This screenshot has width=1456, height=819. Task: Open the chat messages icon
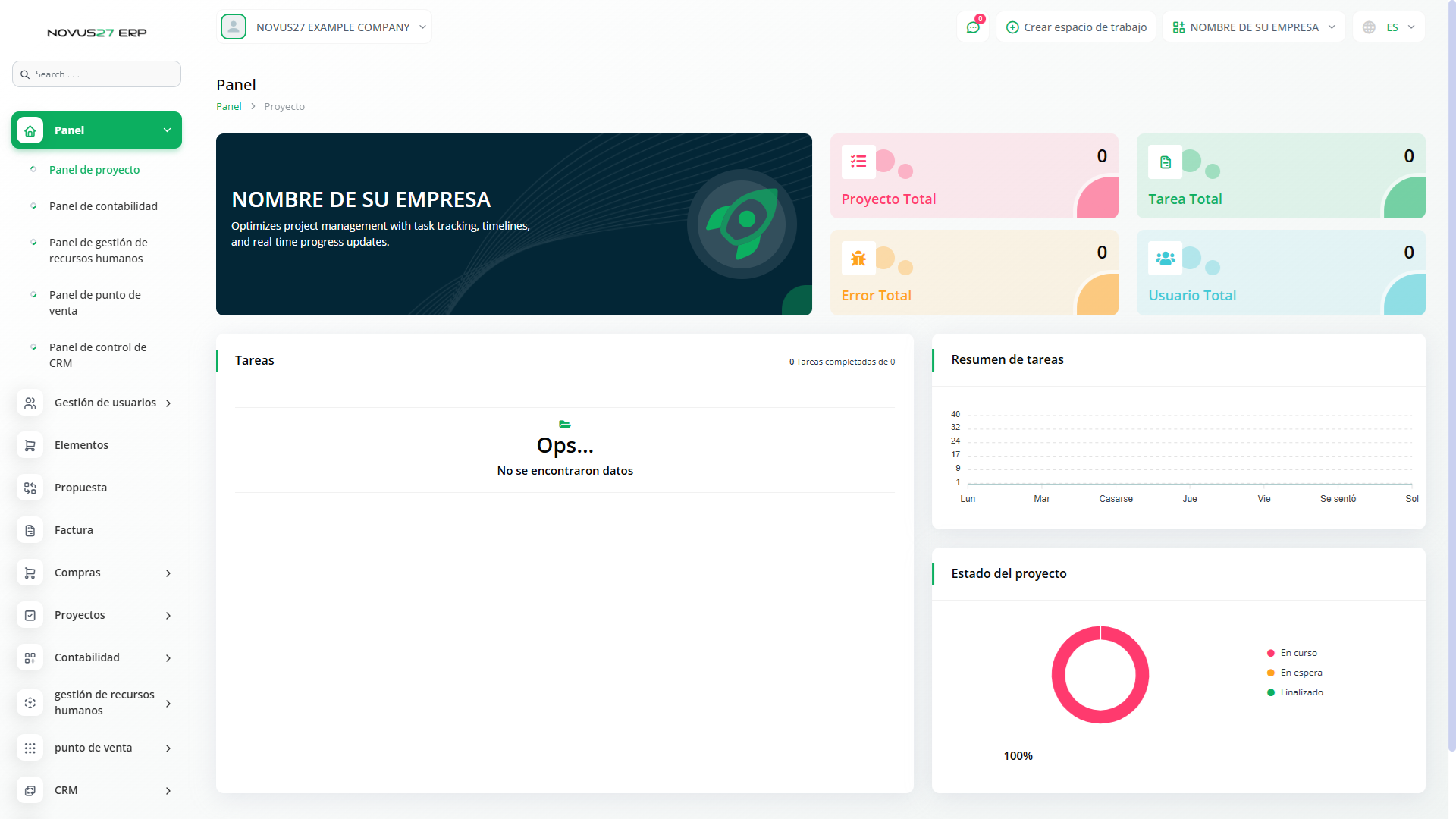[x=973, y=27]
